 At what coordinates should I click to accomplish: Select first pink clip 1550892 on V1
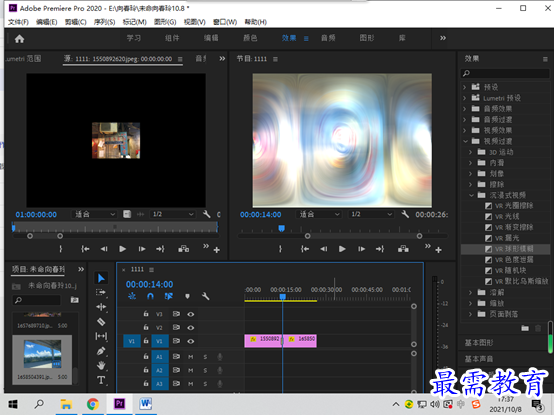coord(263,341)
